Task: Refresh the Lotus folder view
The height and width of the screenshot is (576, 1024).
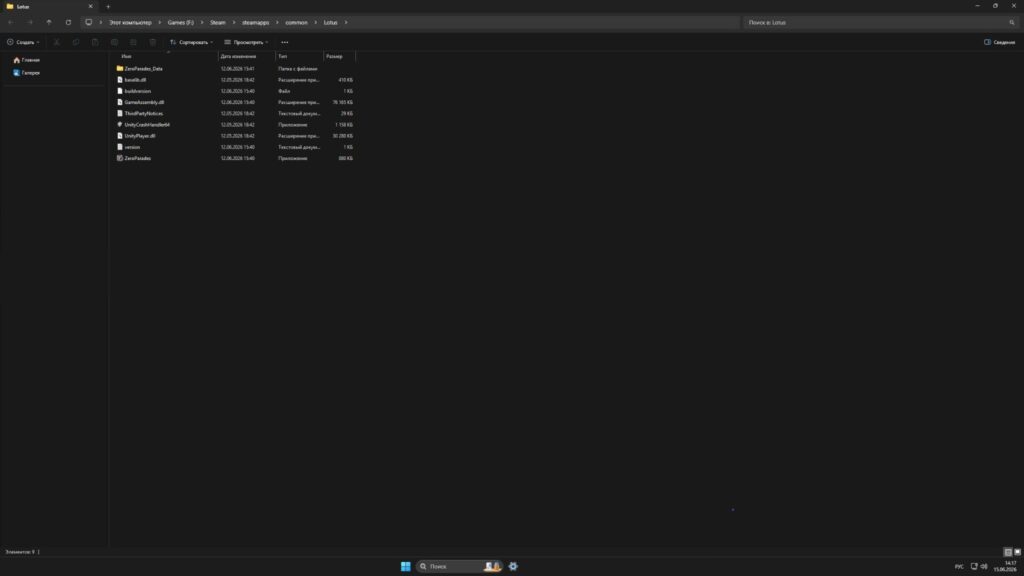Action: [68, 22]
